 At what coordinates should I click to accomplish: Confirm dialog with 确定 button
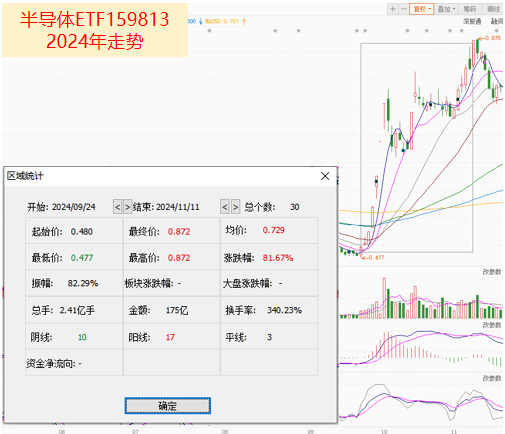[168, 406]
